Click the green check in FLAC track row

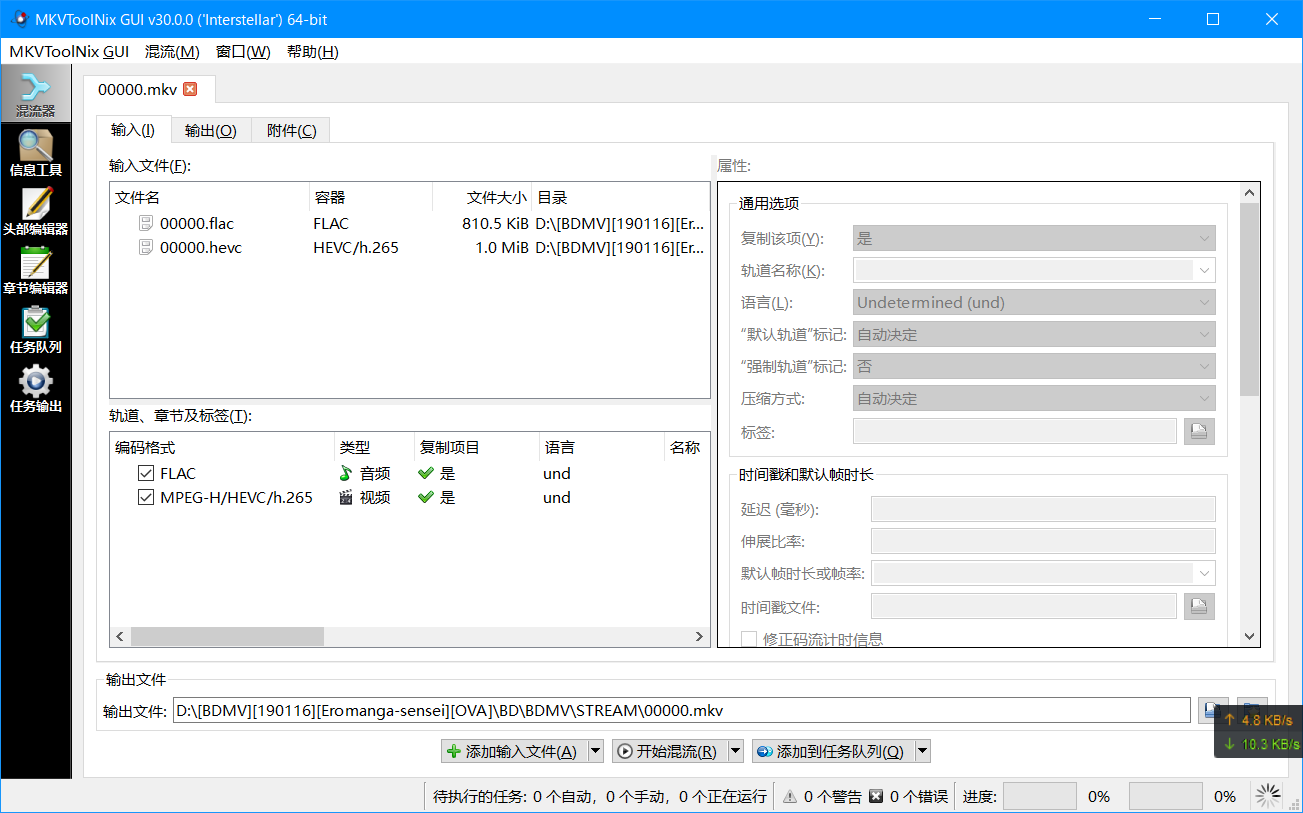tap(426, 473)
